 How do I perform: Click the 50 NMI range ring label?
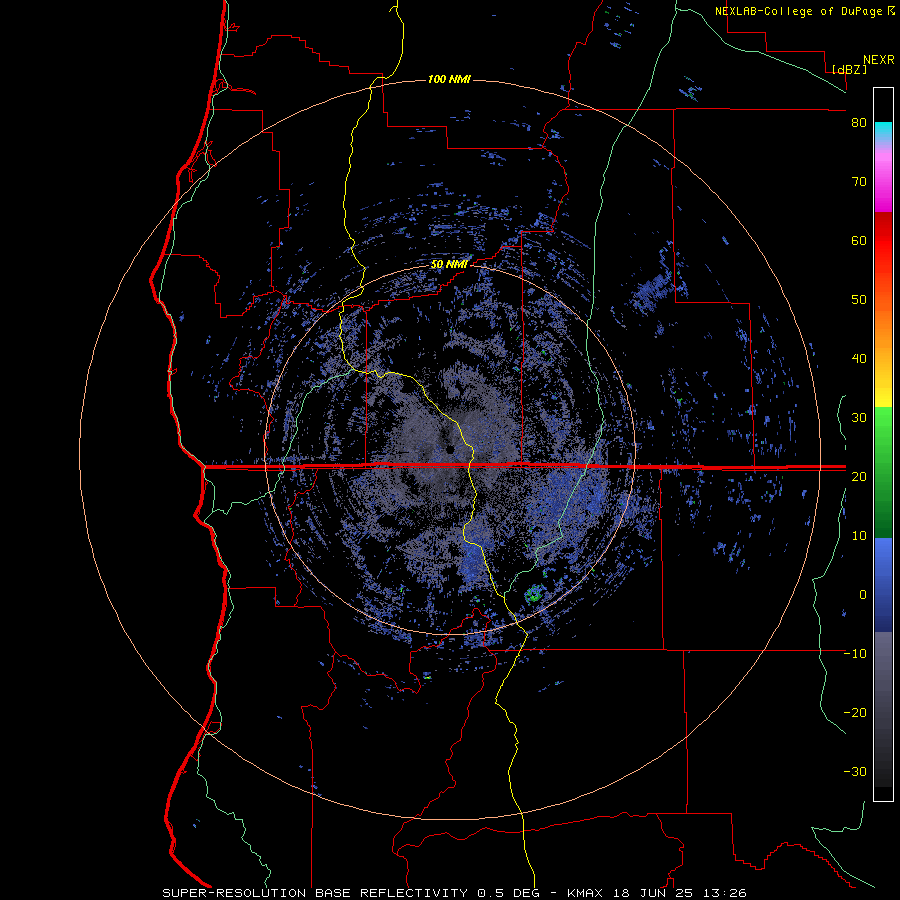pos(449,265)
